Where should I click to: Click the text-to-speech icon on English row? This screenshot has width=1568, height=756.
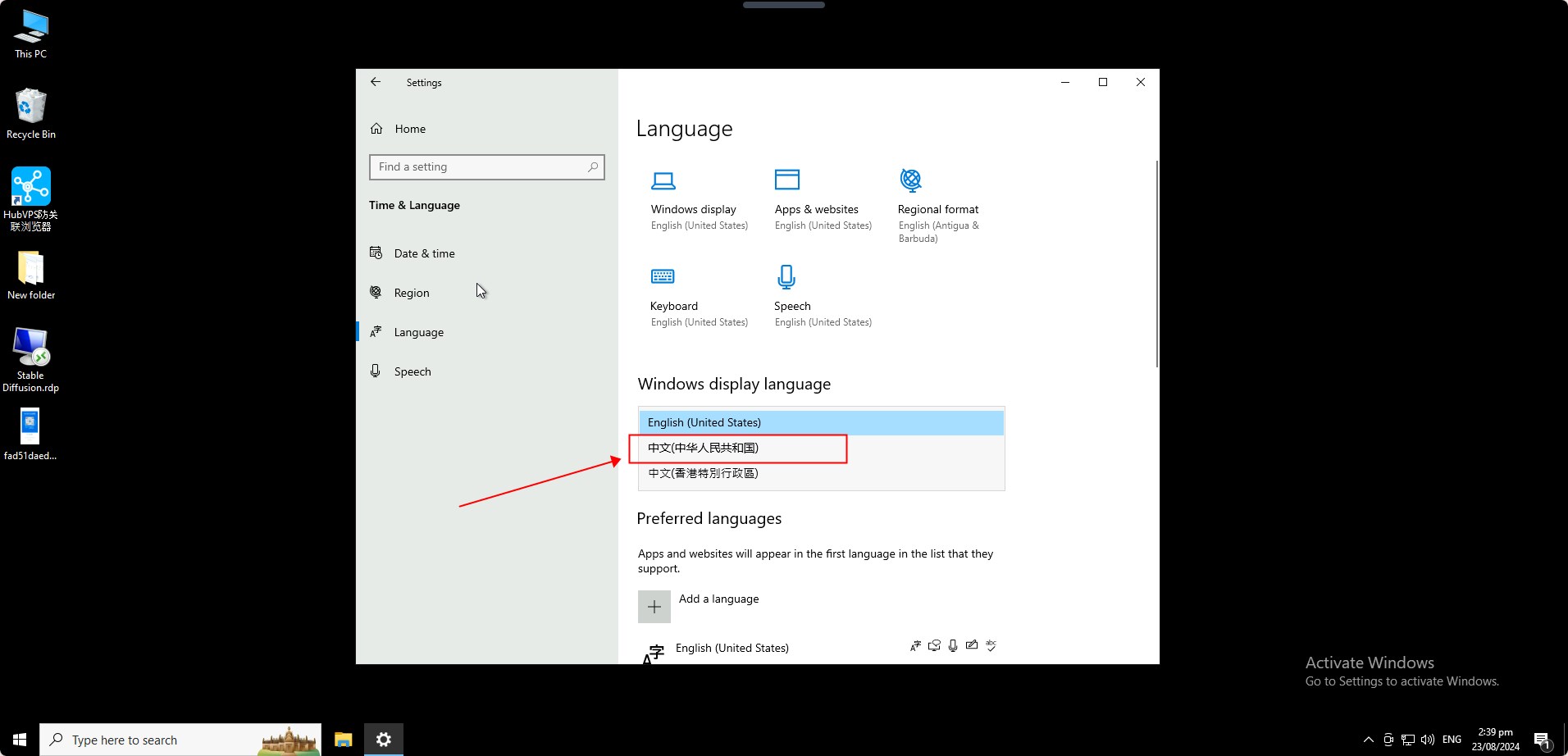[x=934, y=646]
